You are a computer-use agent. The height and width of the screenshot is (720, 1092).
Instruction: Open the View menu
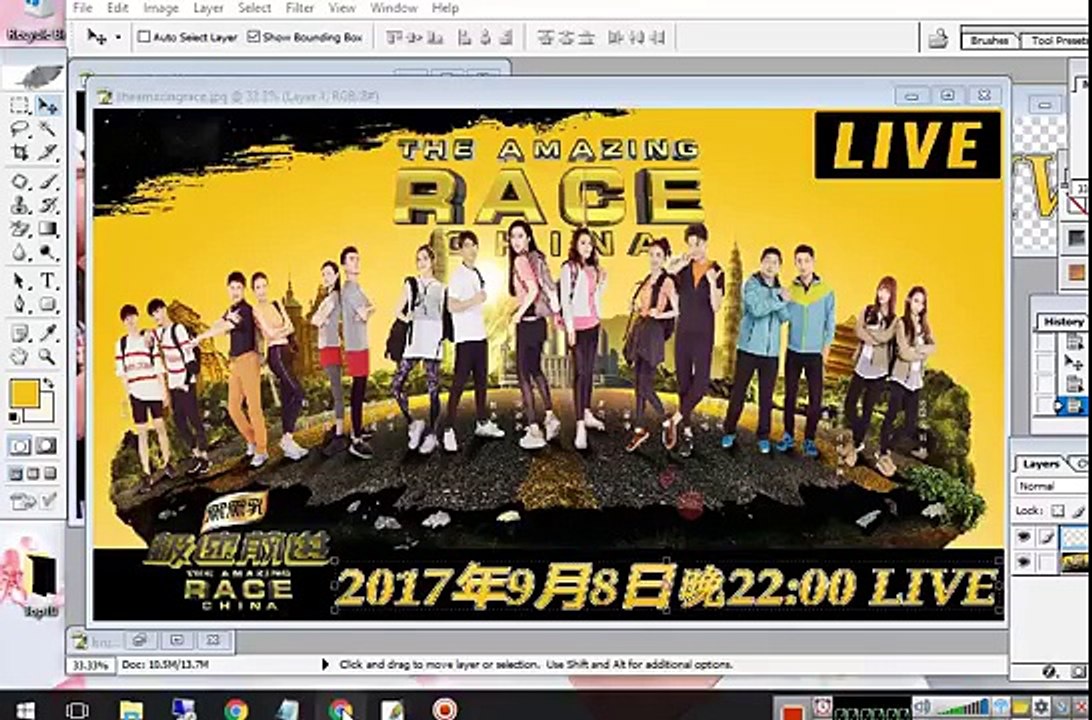[x=342, y=8]
